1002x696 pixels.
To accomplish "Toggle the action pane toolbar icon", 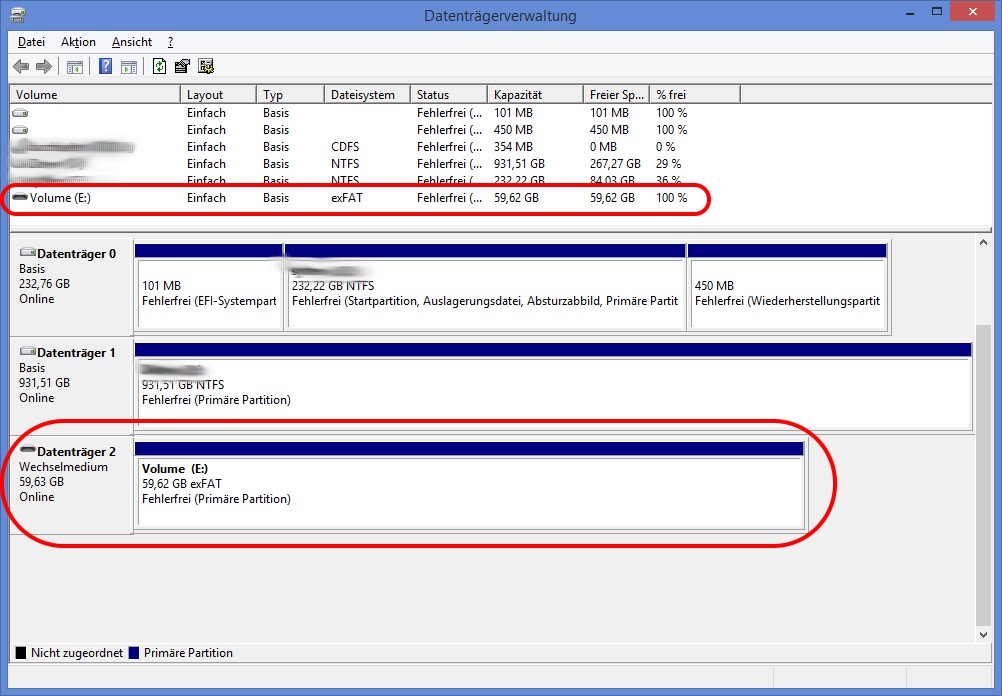I will pos(129,67).
